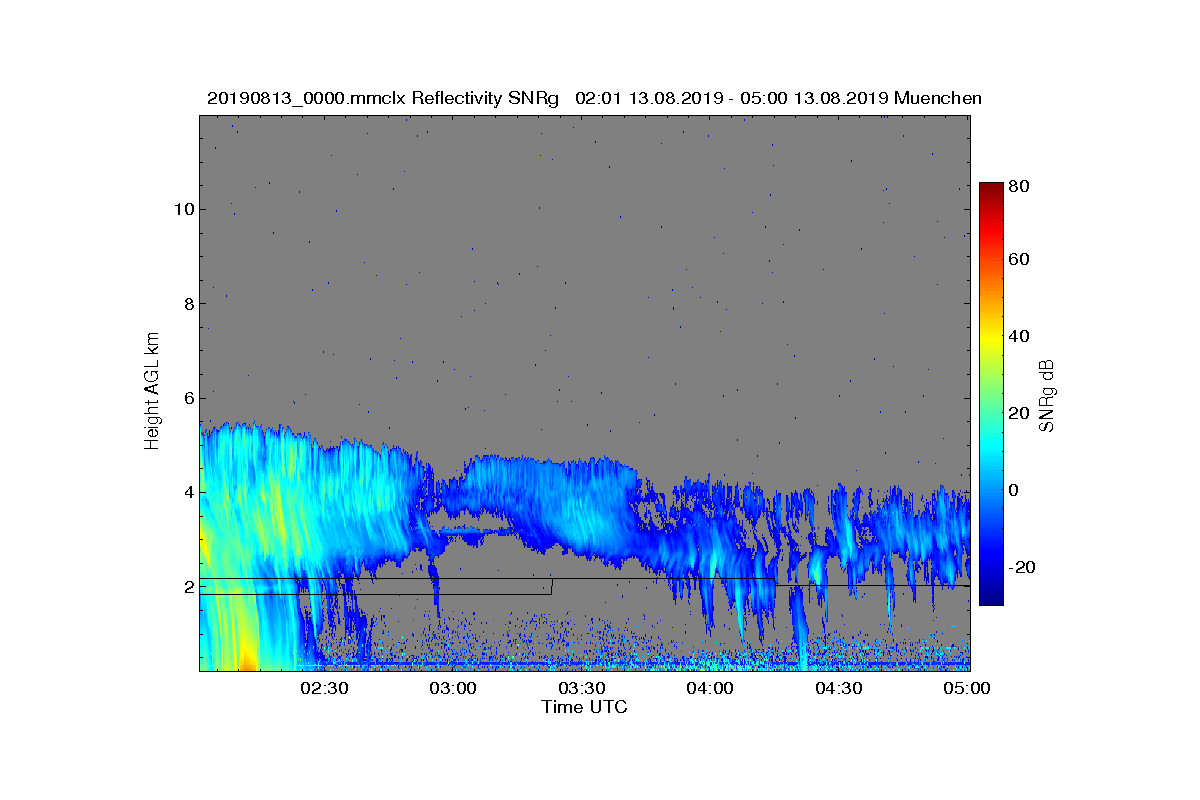The image size is (1200, 800).
Task: Click the height axis tick label '8'
Action: 188,303
